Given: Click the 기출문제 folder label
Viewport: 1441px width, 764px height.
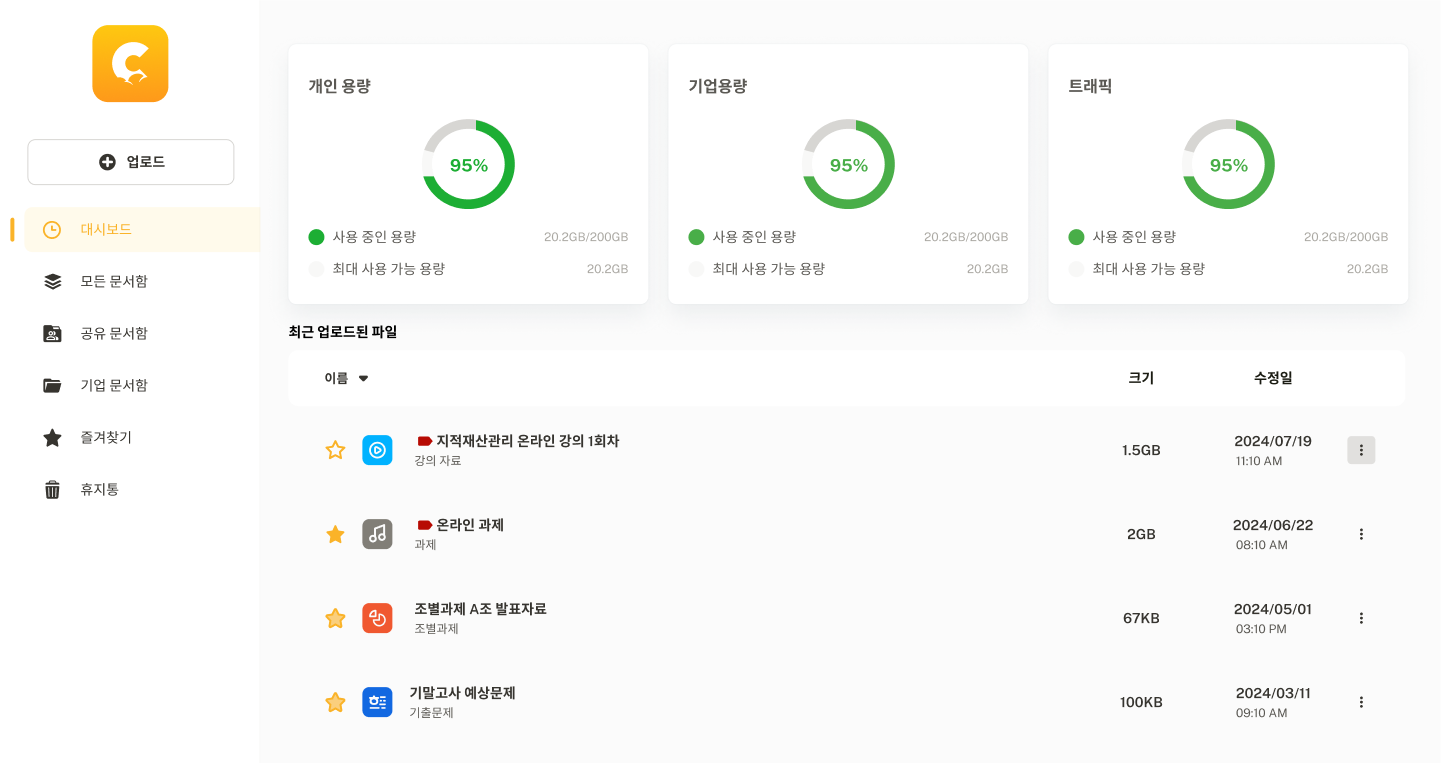Looking at the screenshot, I should pos(431,713).
